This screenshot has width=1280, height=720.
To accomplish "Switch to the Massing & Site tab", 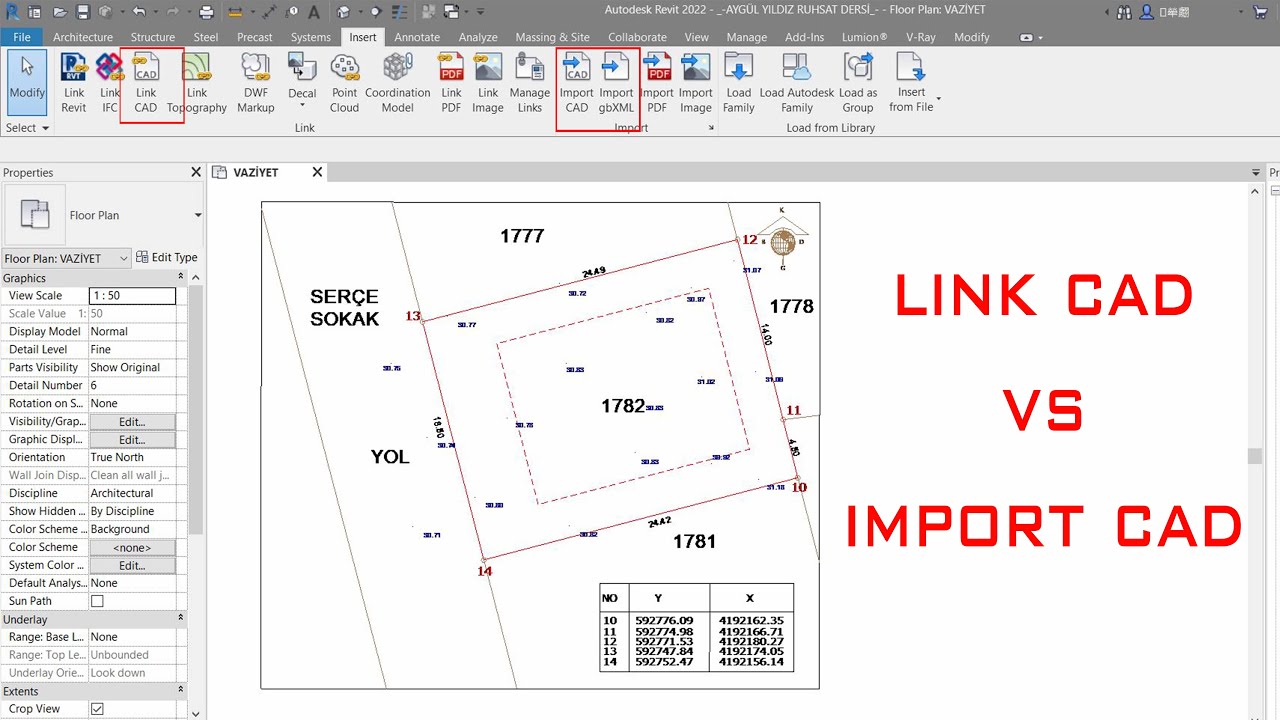I will [552, 37].
